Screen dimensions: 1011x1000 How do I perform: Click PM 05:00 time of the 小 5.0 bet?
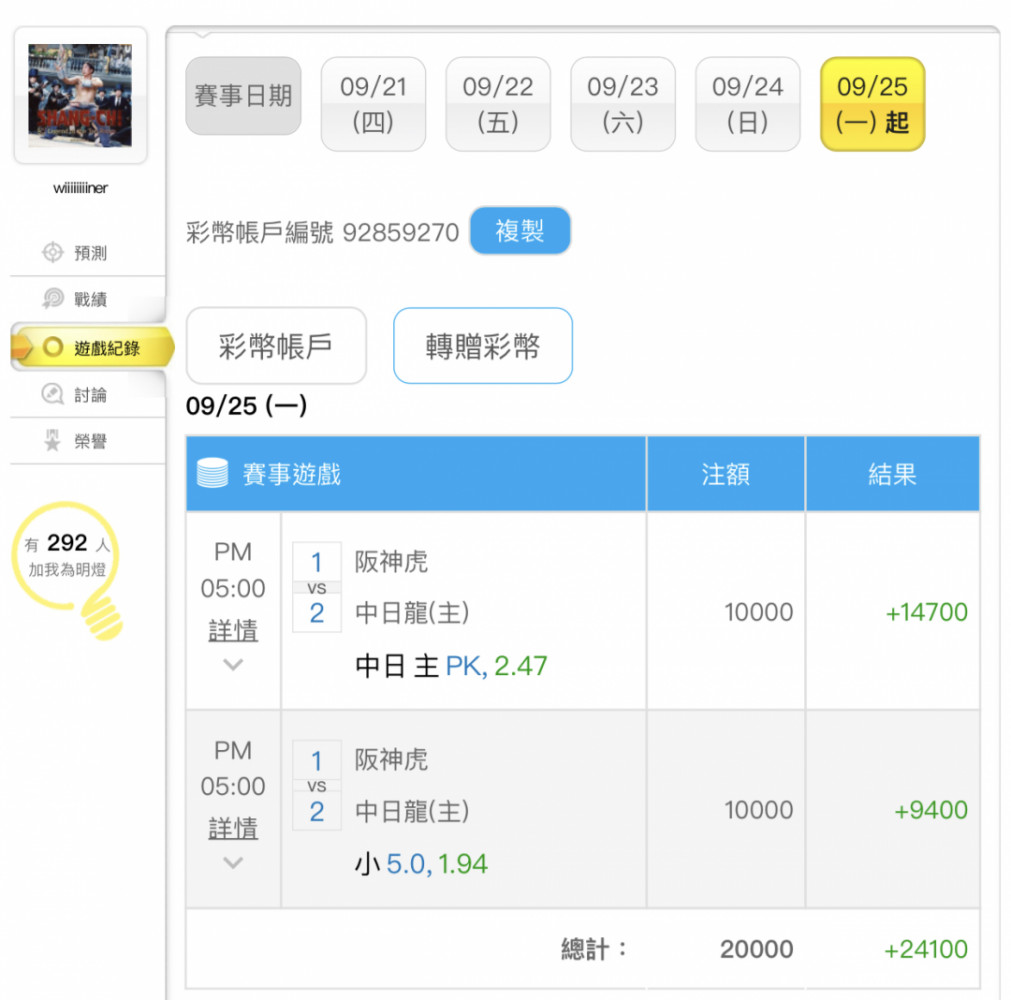233,768
